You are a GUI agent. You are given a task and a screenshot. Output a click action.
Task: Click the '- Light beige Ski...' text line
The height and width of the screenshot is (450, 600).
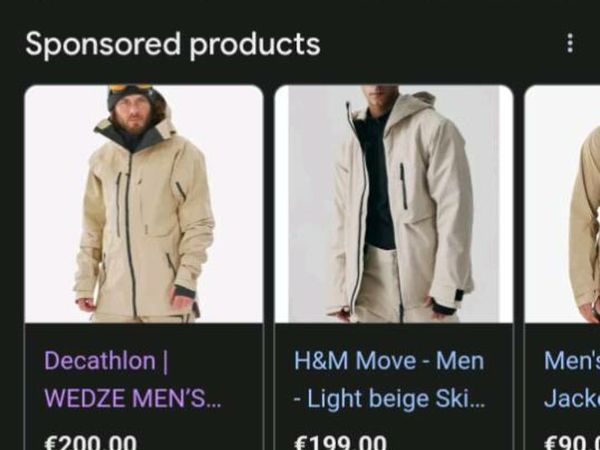[389, 399]
